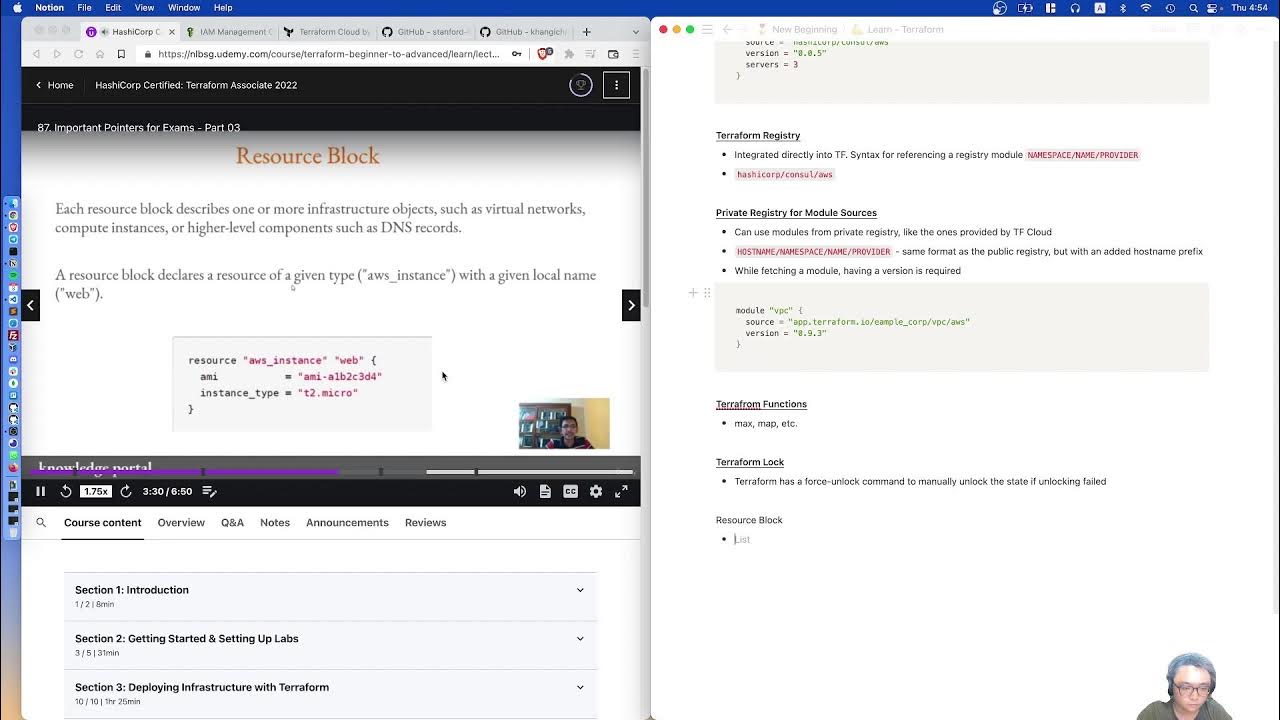This screenshot has height=720, width=1280.
Task: Add a block below with plus
Action: point(693,293)
